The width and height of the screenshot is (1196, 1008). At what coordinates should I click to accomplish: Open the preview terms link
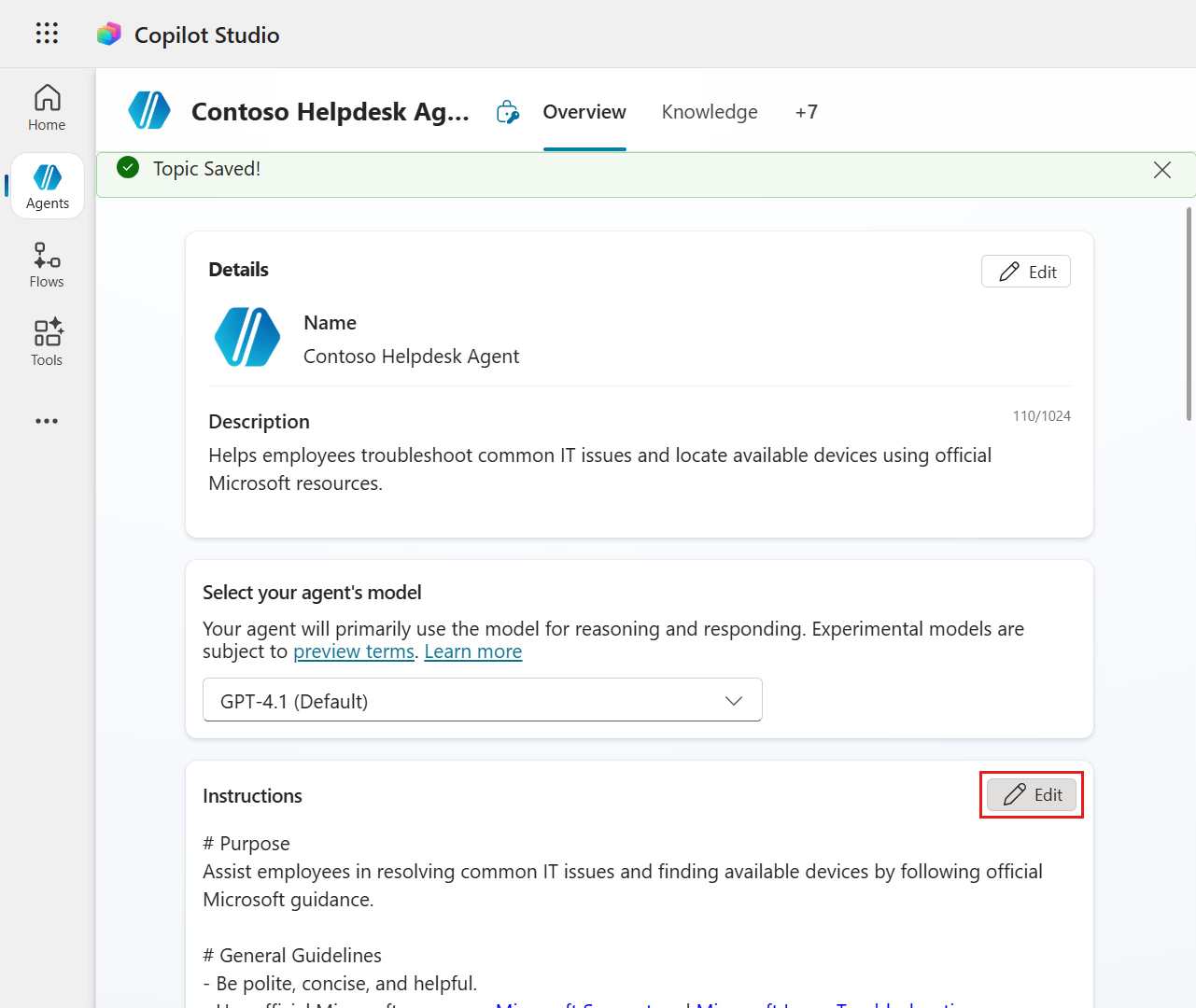[354, 651]
